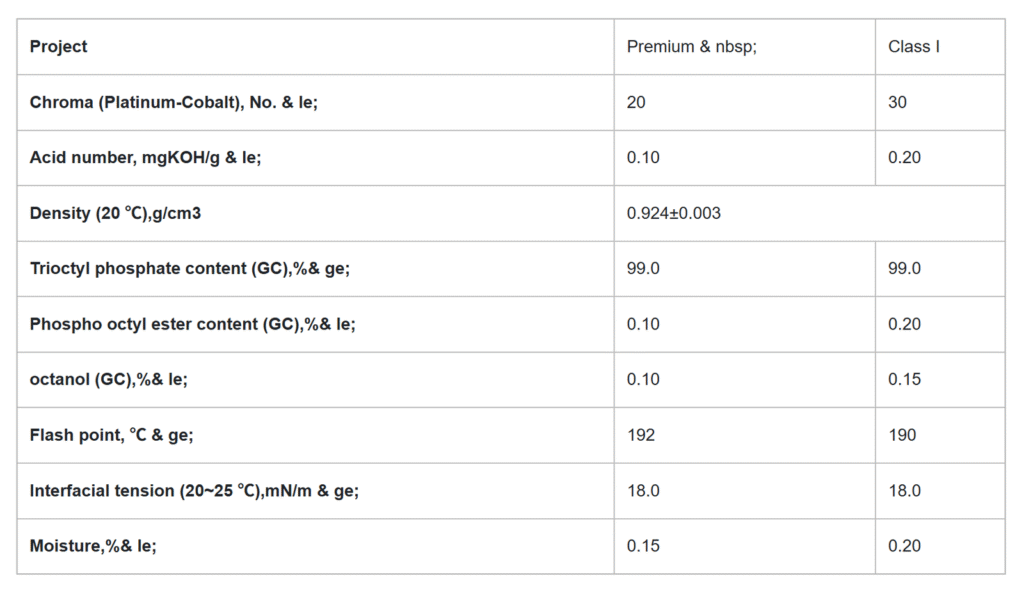Click the 0.924±0.003 density value

click(x=673, y=213)
